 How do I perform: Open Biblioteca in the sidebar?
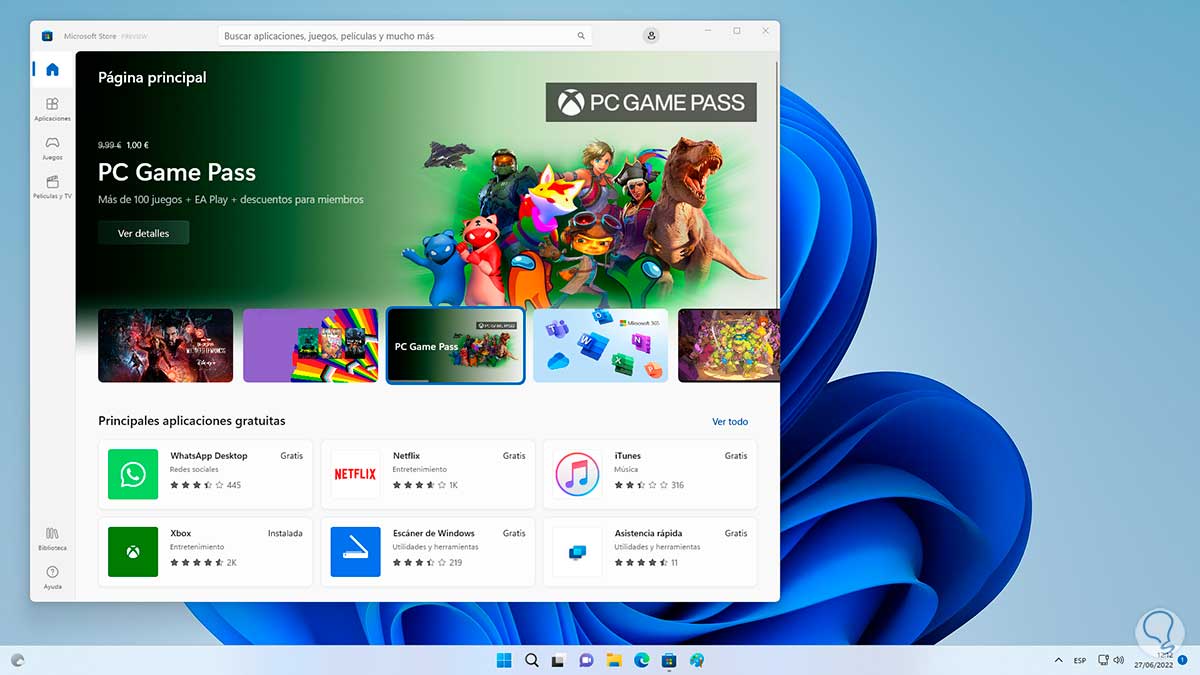coord(52,539)
